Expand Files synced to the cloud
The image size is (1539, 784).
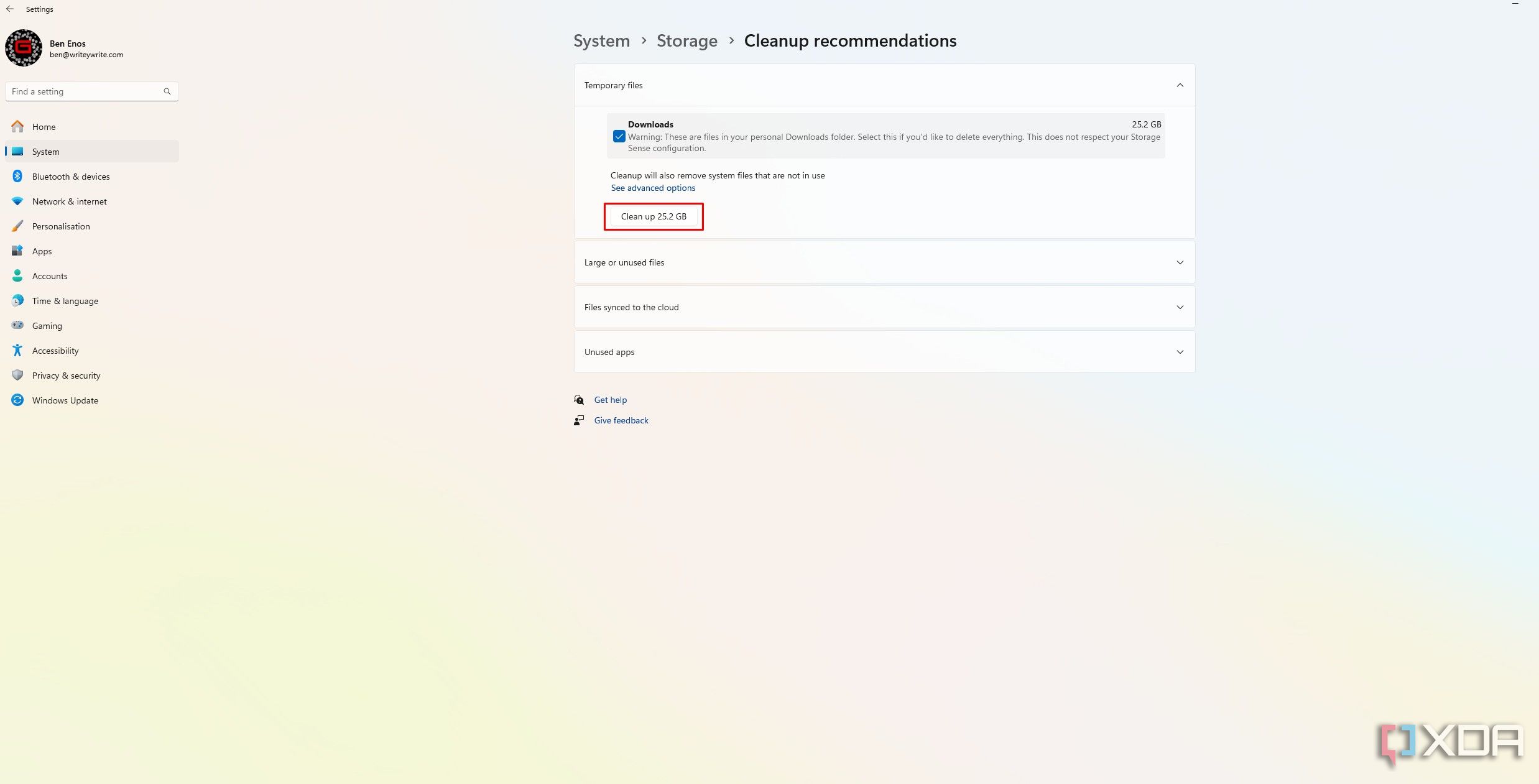[884, 306]
